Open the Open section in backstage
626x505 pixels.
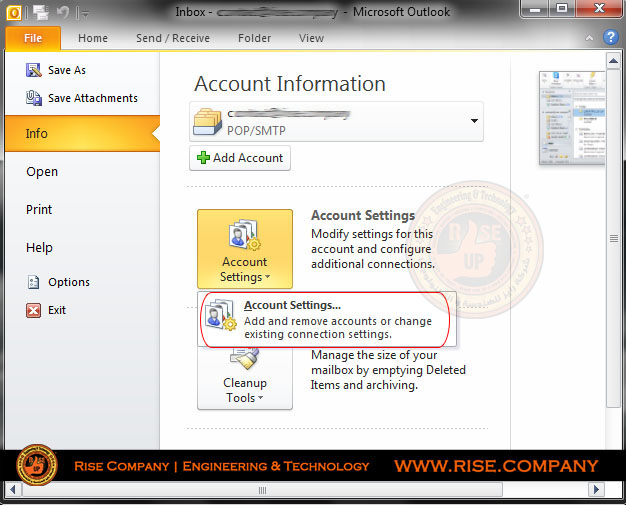pyautogui.click(x=42, y=172)
